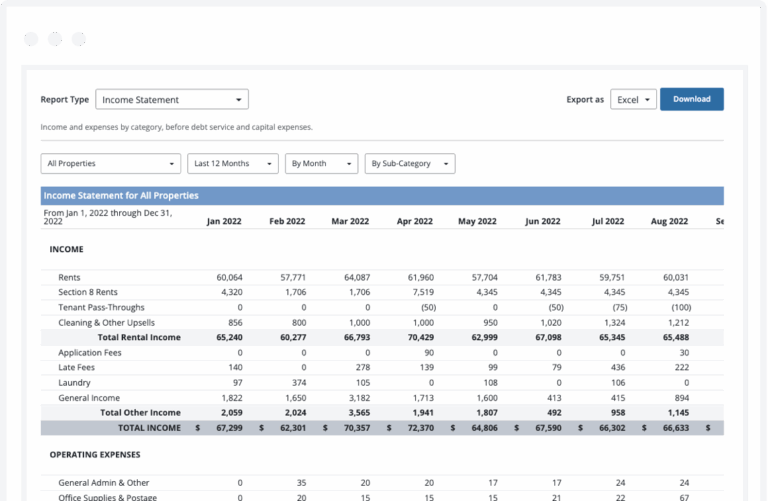768x501 pixels.
Task: Click the Tenant Pass-Throughs row label
Action: [x=101, y=307]
